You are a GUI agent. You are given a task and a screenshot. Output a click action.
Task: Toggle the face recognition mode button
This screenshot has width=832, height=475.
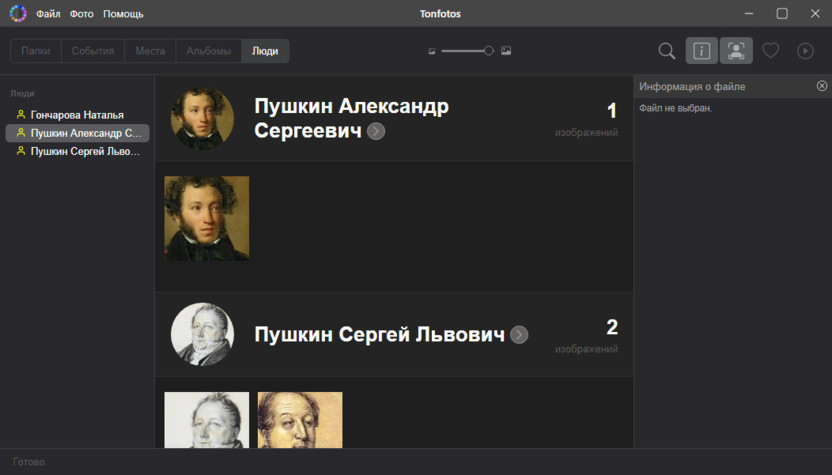736,50
